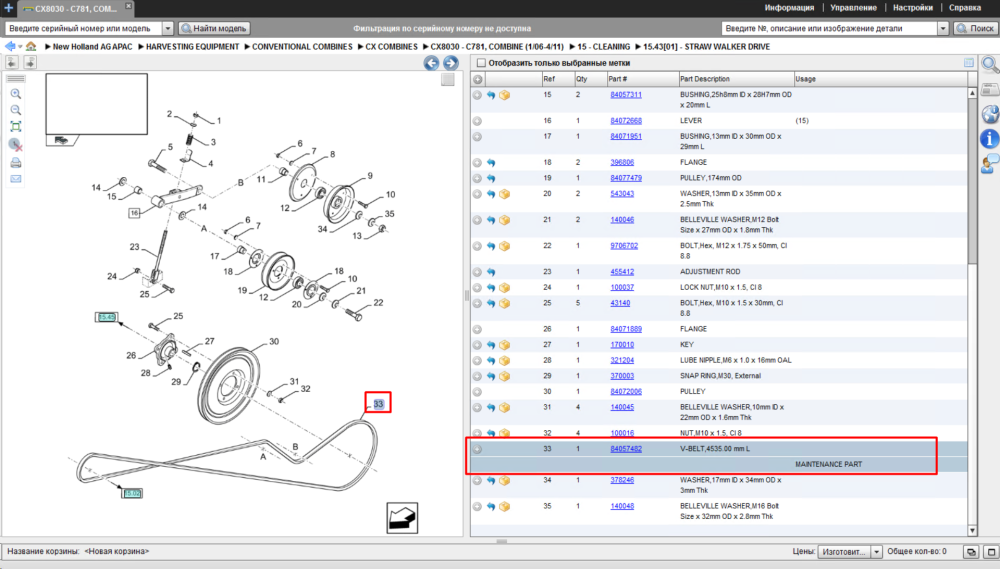
Task: Go to next illustration blue arrow
Action: (x=450, y=63)
